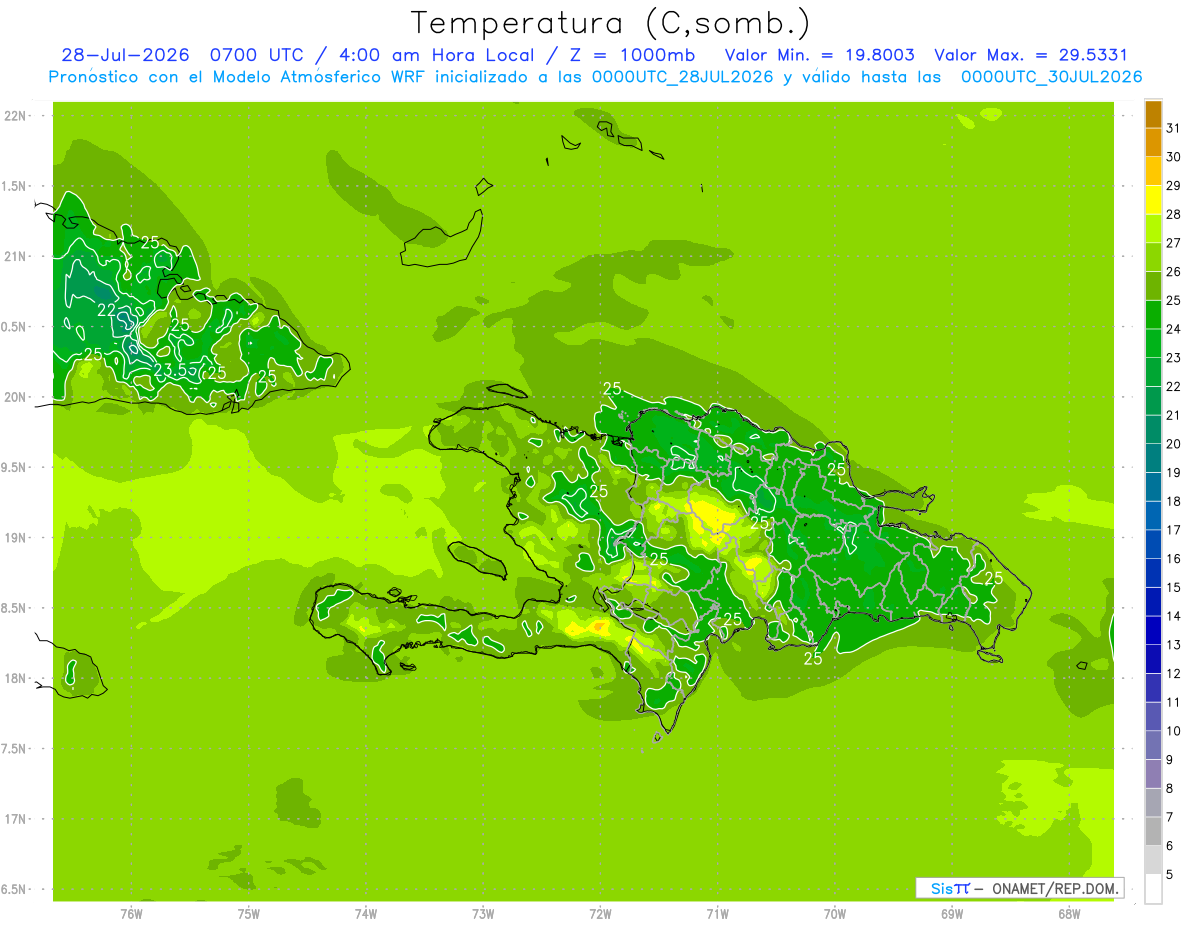The image size is (1200, 927).
Task: Click the "71W" longitude axis label
Action: [717, 913]
